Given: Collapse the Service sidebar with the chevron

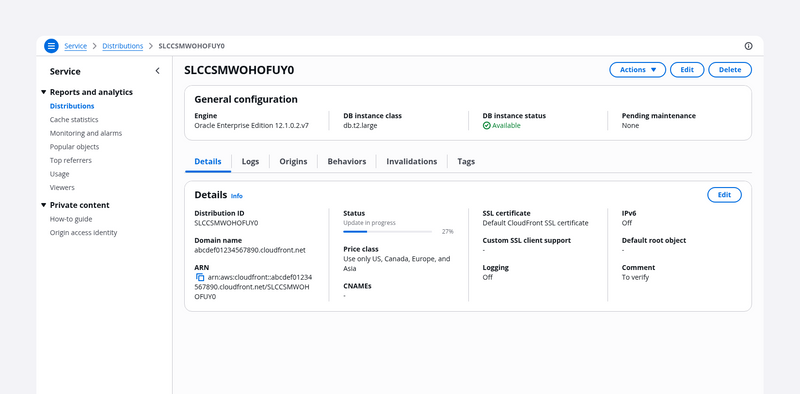Looking at the screenshot, I should [158, 71].
